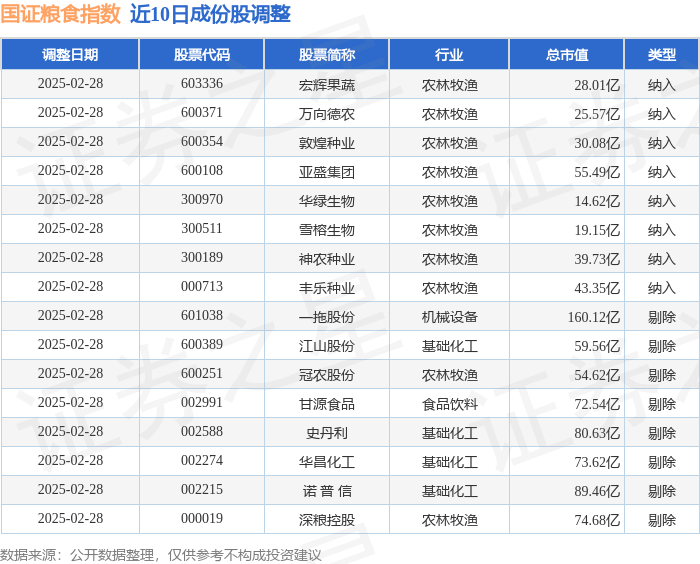
Task: Click market value 14.62亿
Action: click(597, 201)
